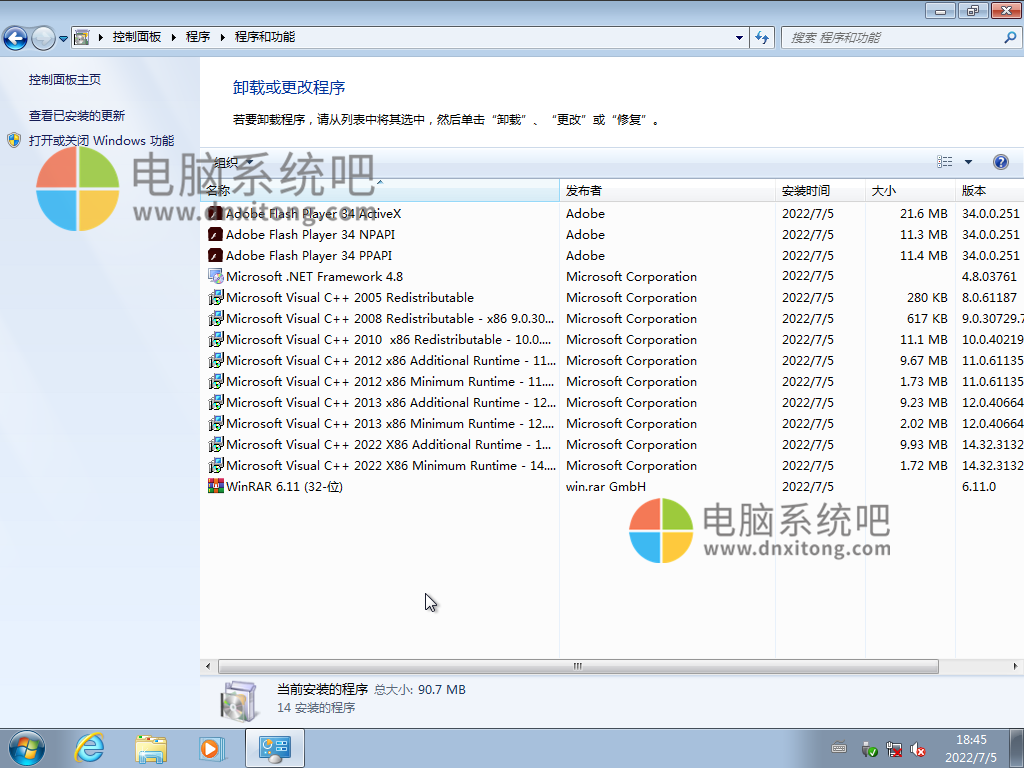
Task: Click the change view icon in toolbar
Action: [x=945, y=162]
